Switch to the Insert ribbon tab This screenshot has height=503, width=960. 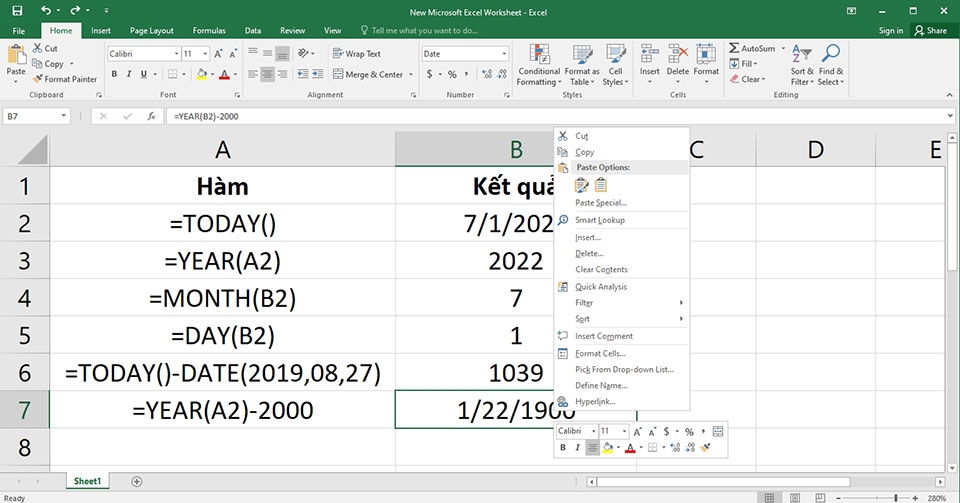point(101,31)
